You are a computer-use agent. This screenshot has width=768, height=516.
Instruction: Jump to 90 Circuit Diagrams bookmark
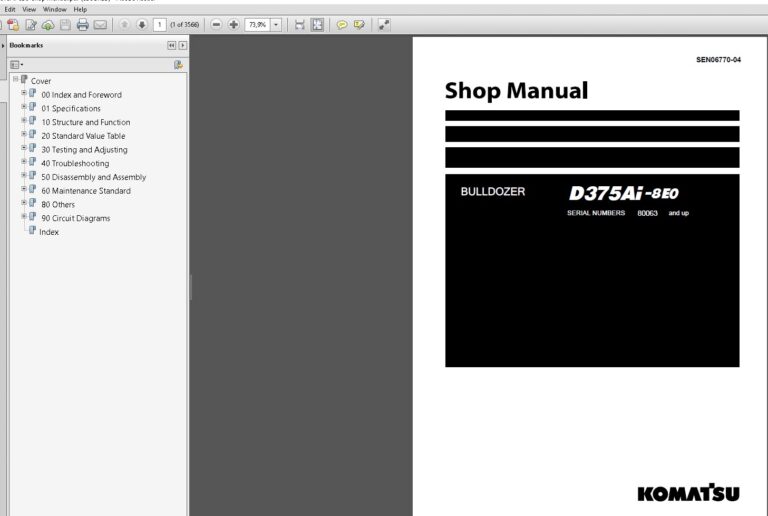(75, 218)
